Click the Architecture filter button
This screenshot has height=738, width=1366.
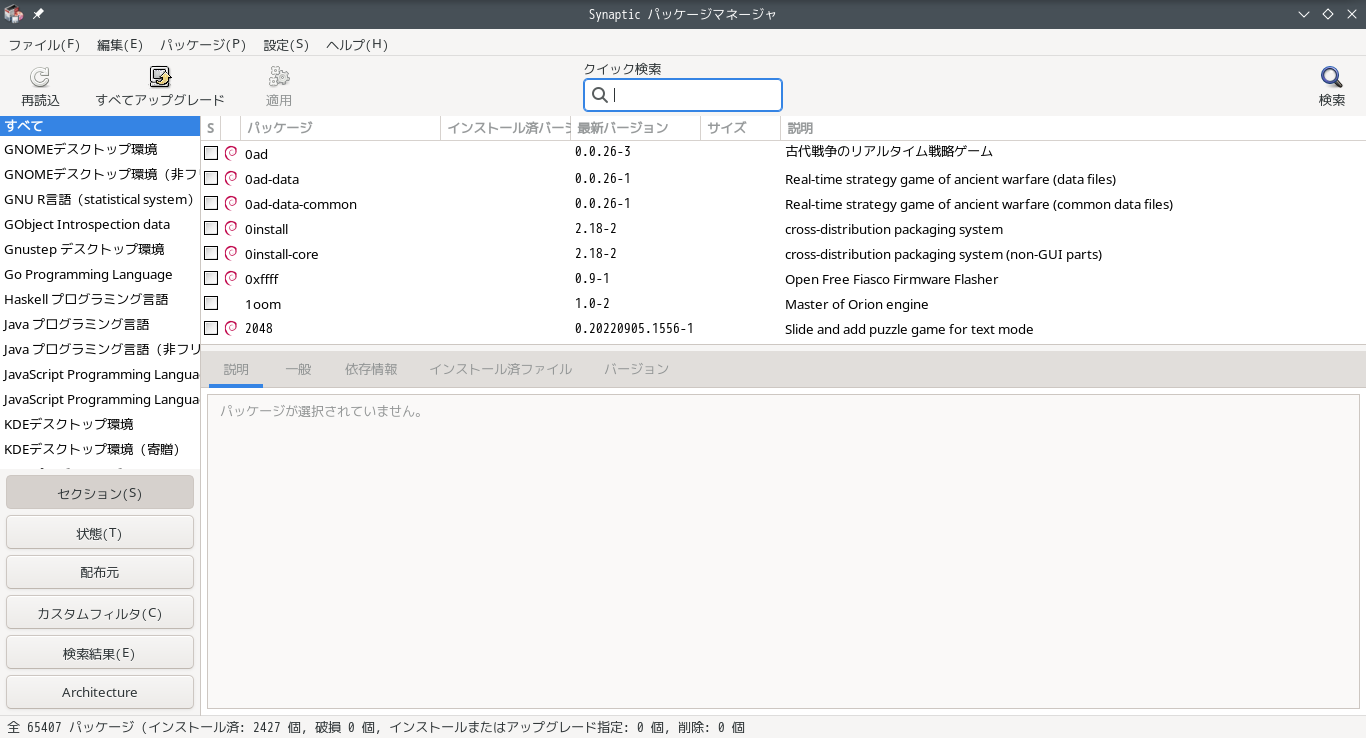(100, 692)
